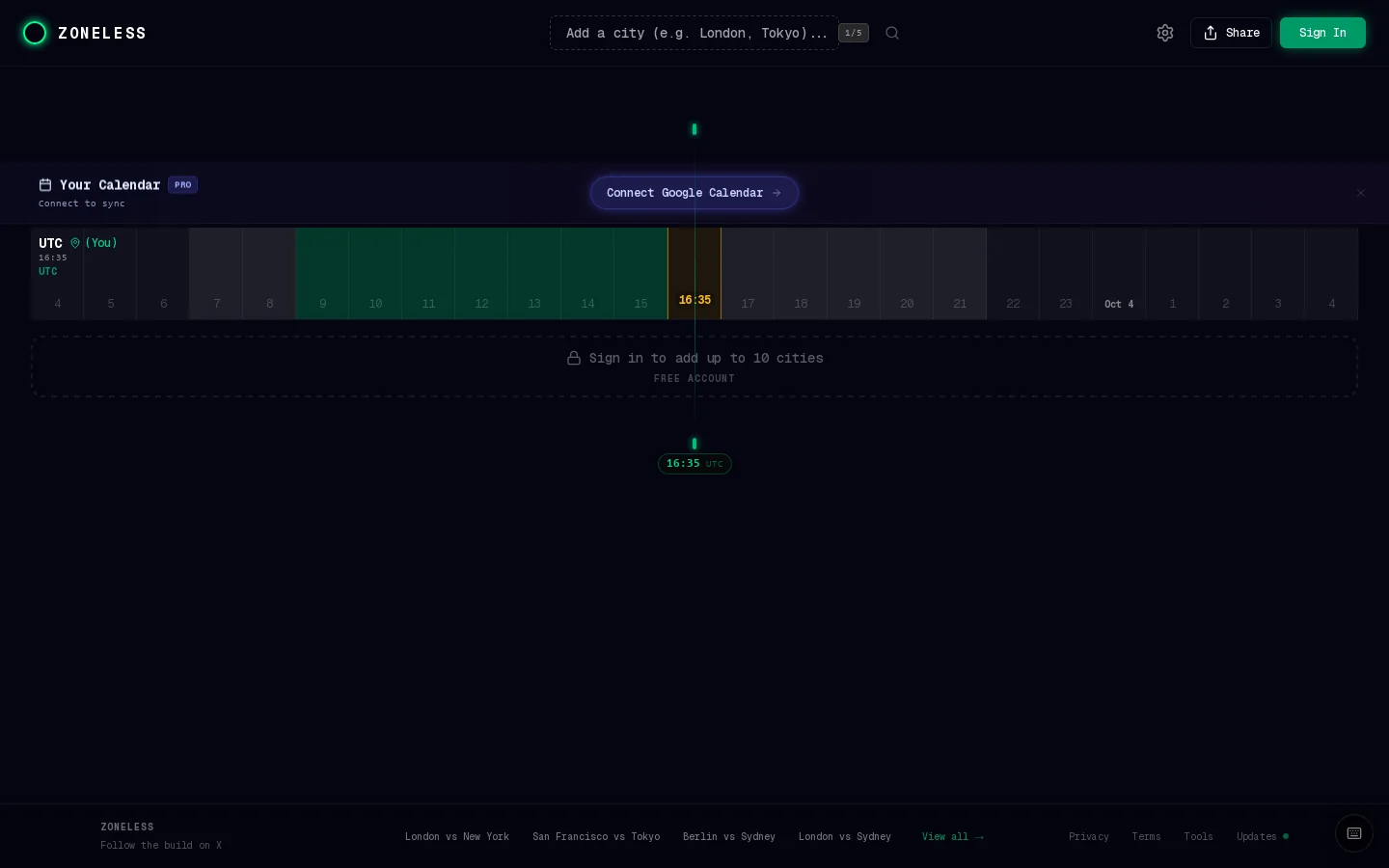Click the calendar icon next to Your Calendar
The width and height of the screenshot is (1389, 868).
coord(45,185)
